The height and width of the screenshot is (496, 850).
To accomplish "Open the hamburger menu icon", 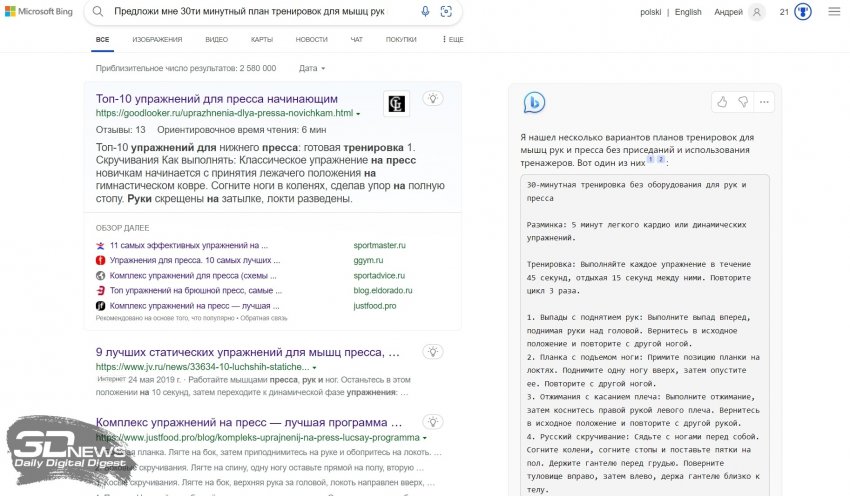I will pos(834,12).
